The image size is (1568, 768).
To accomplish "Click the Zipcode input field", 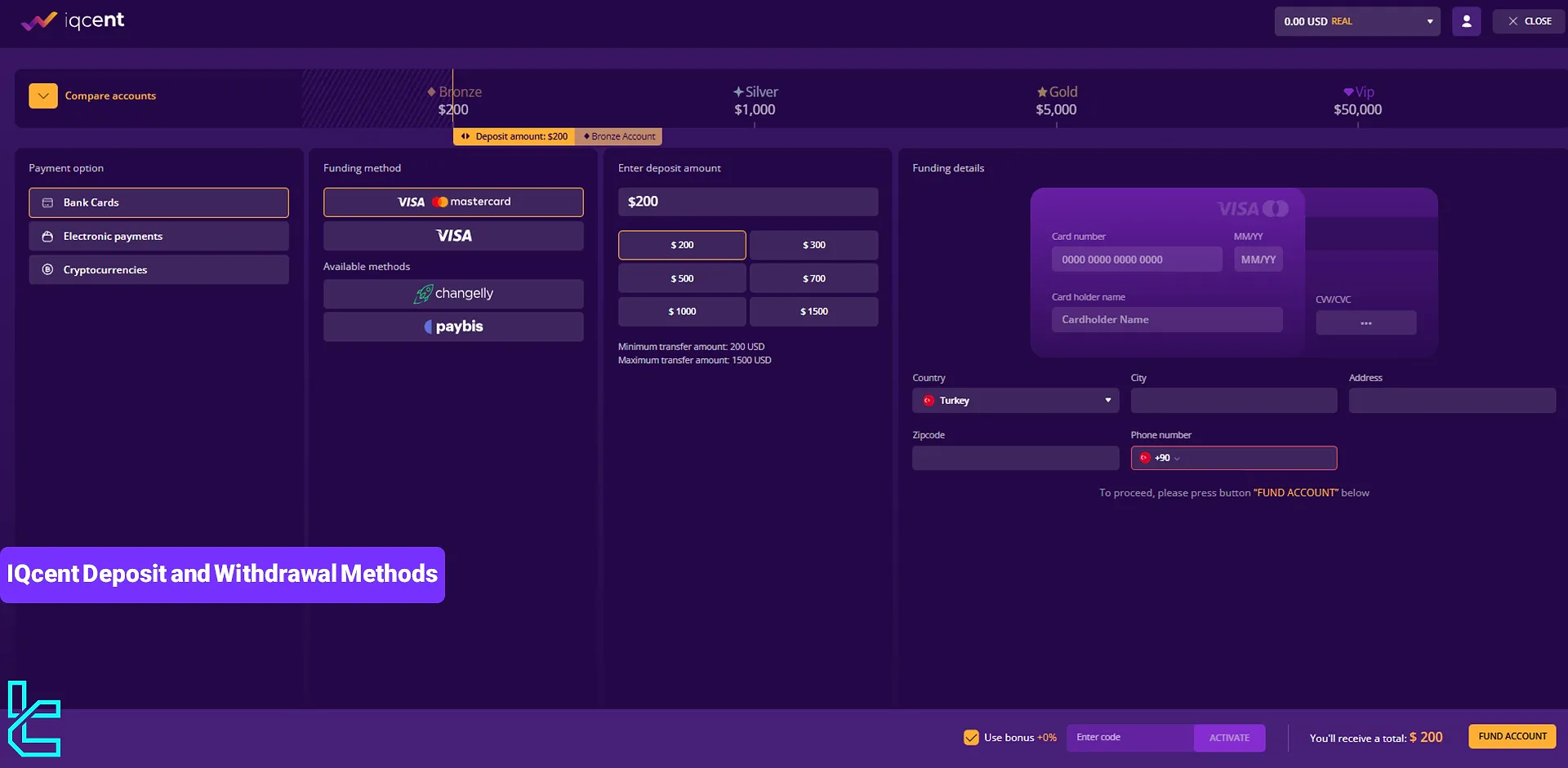I will 1015,458.
